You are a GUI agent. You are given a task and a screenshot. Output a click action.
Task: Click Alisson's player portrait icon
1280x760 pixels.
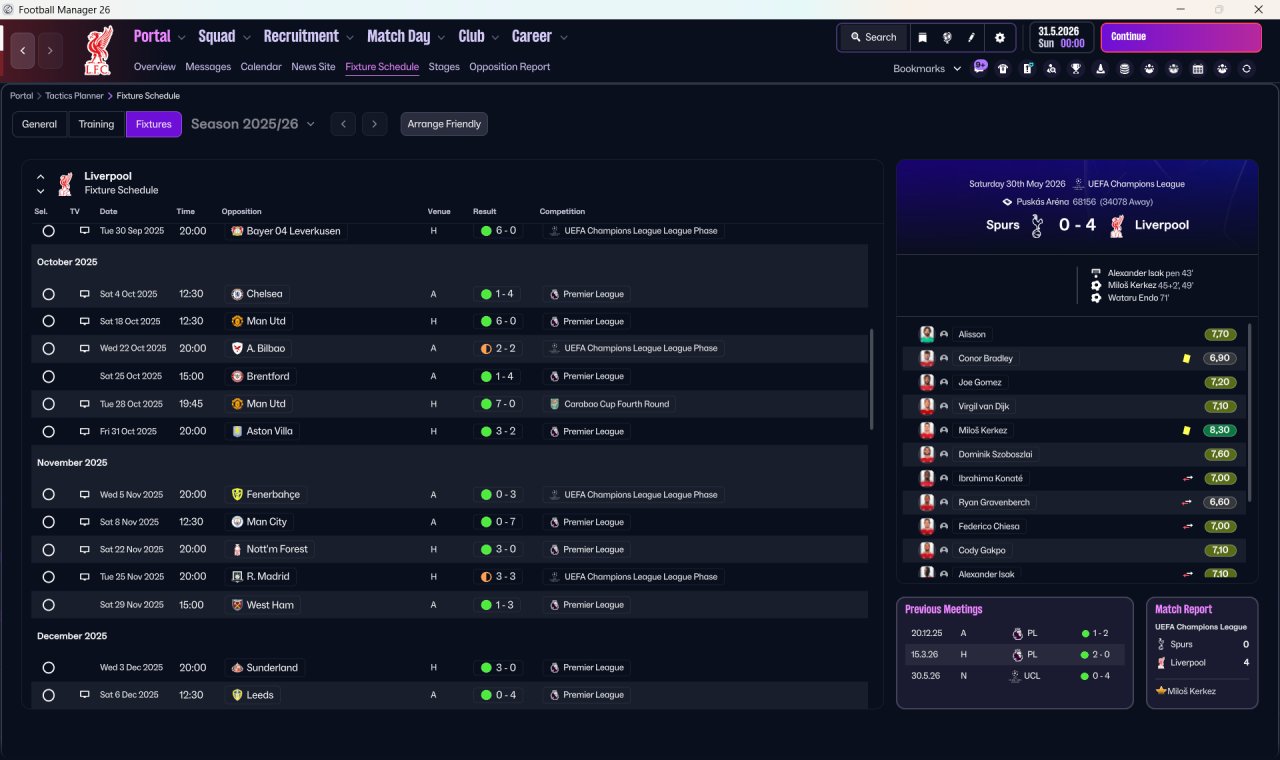927,334
